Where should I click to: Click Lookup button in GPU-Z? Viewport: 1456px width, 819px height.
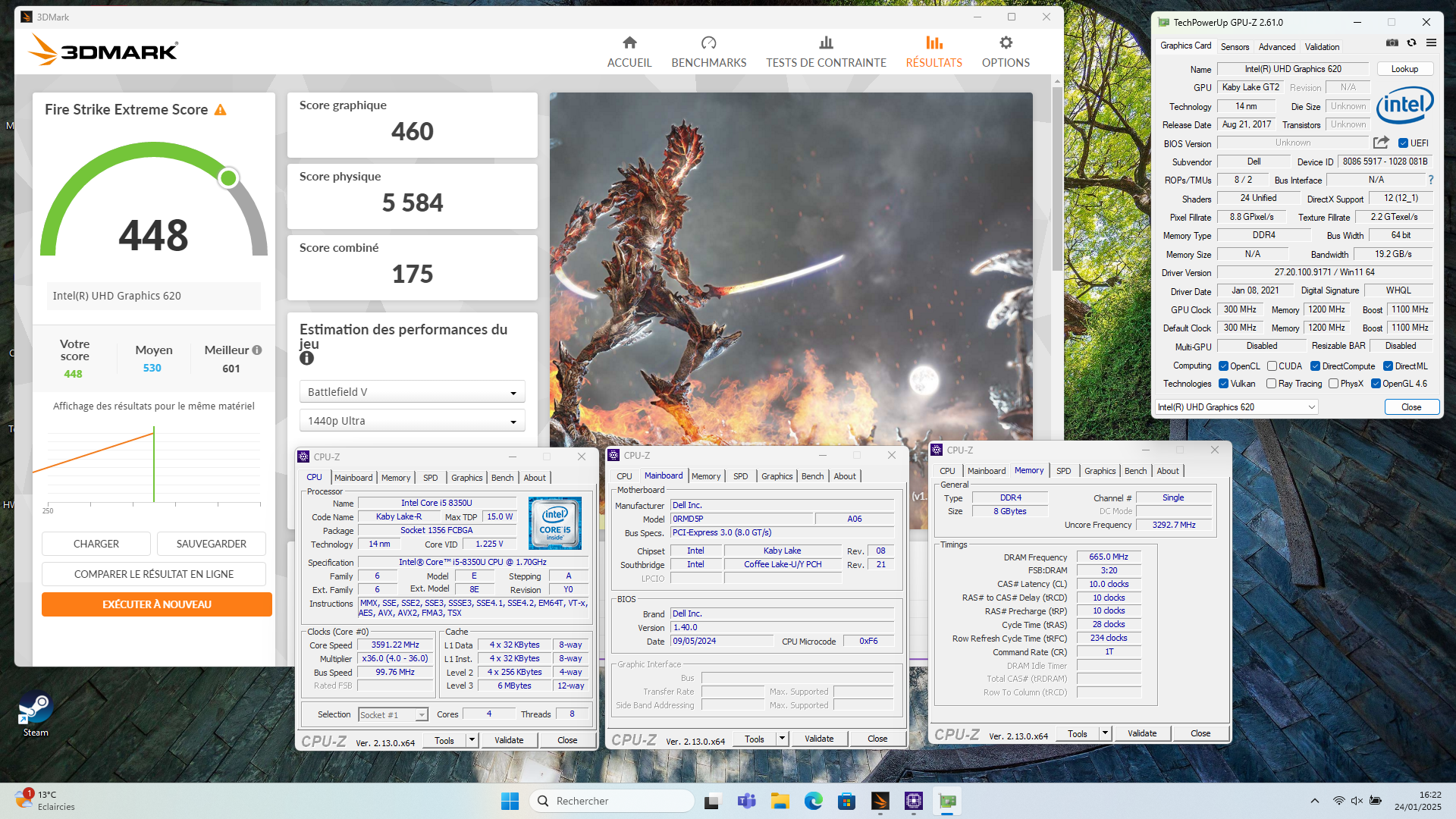tap(1404, 69)
